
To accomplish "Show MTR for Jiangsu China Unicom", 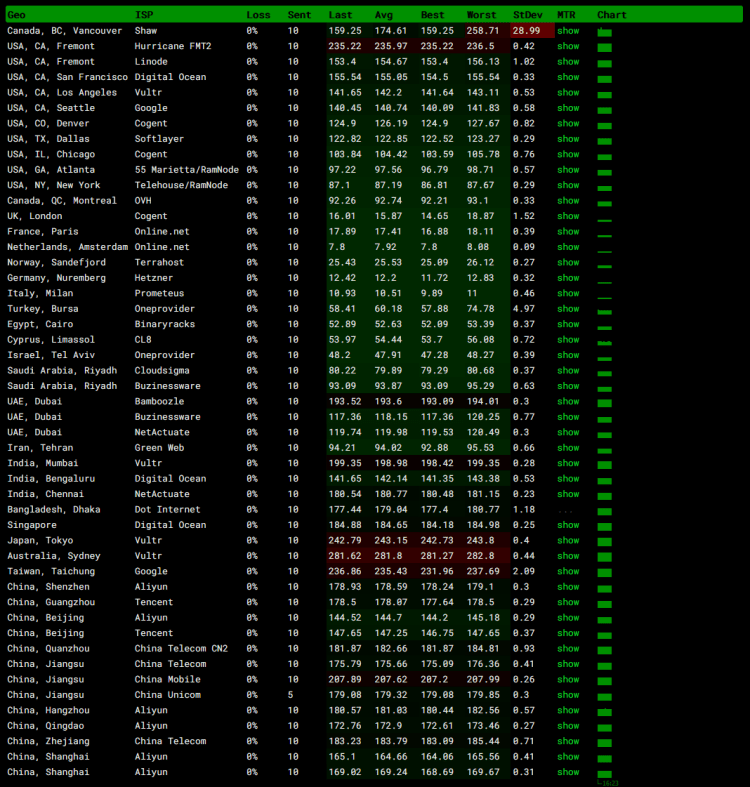I will (568, 695).
